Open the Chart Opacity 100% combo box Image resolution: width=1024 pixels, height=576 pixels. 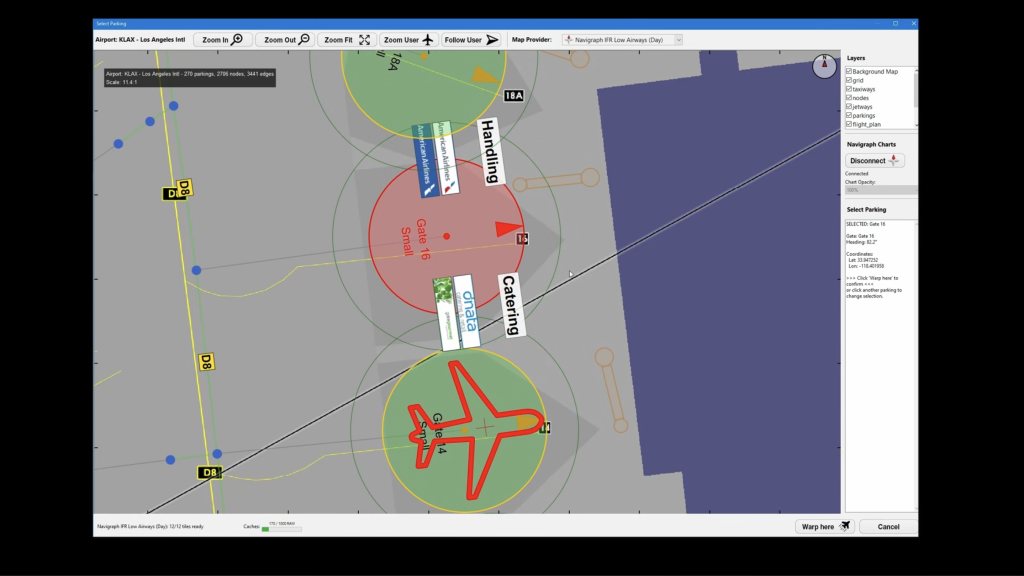880,190
